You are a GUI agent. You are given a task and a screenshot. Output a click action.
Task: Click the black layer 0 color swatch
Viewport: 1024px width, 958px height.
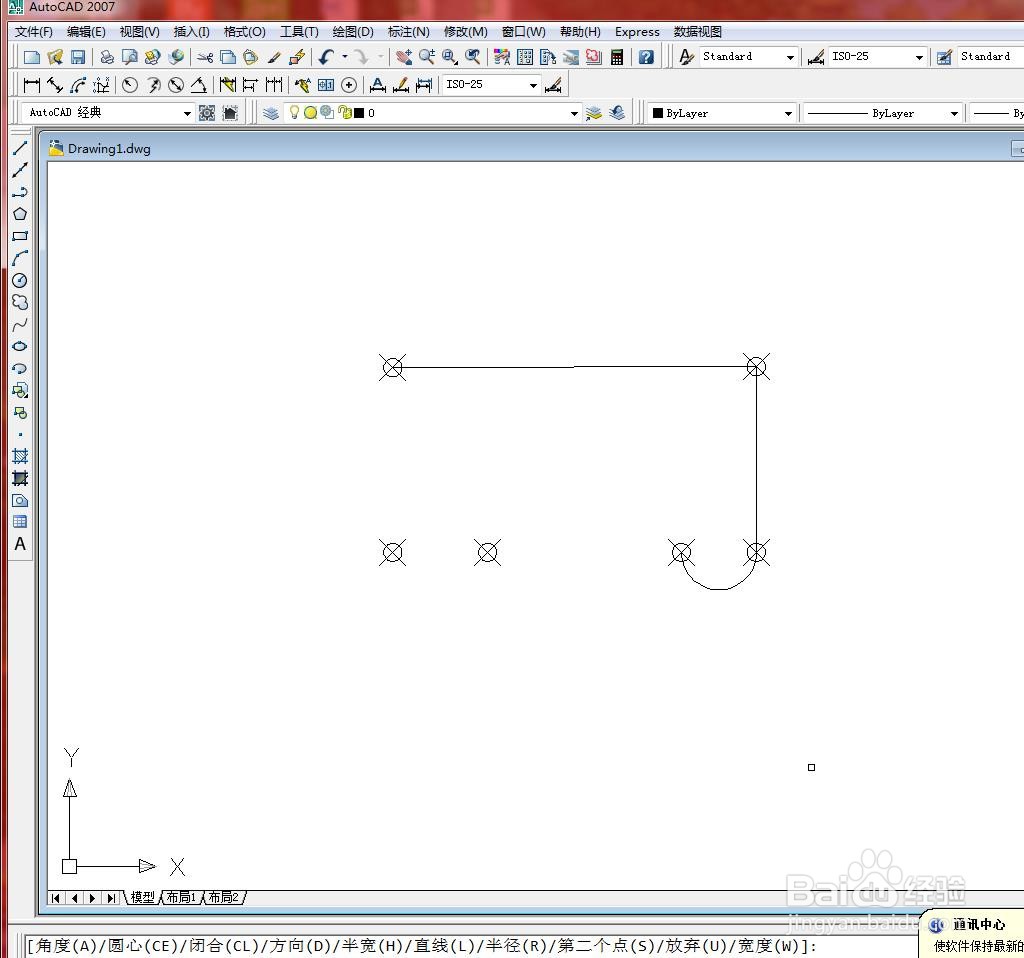(359, 113)
